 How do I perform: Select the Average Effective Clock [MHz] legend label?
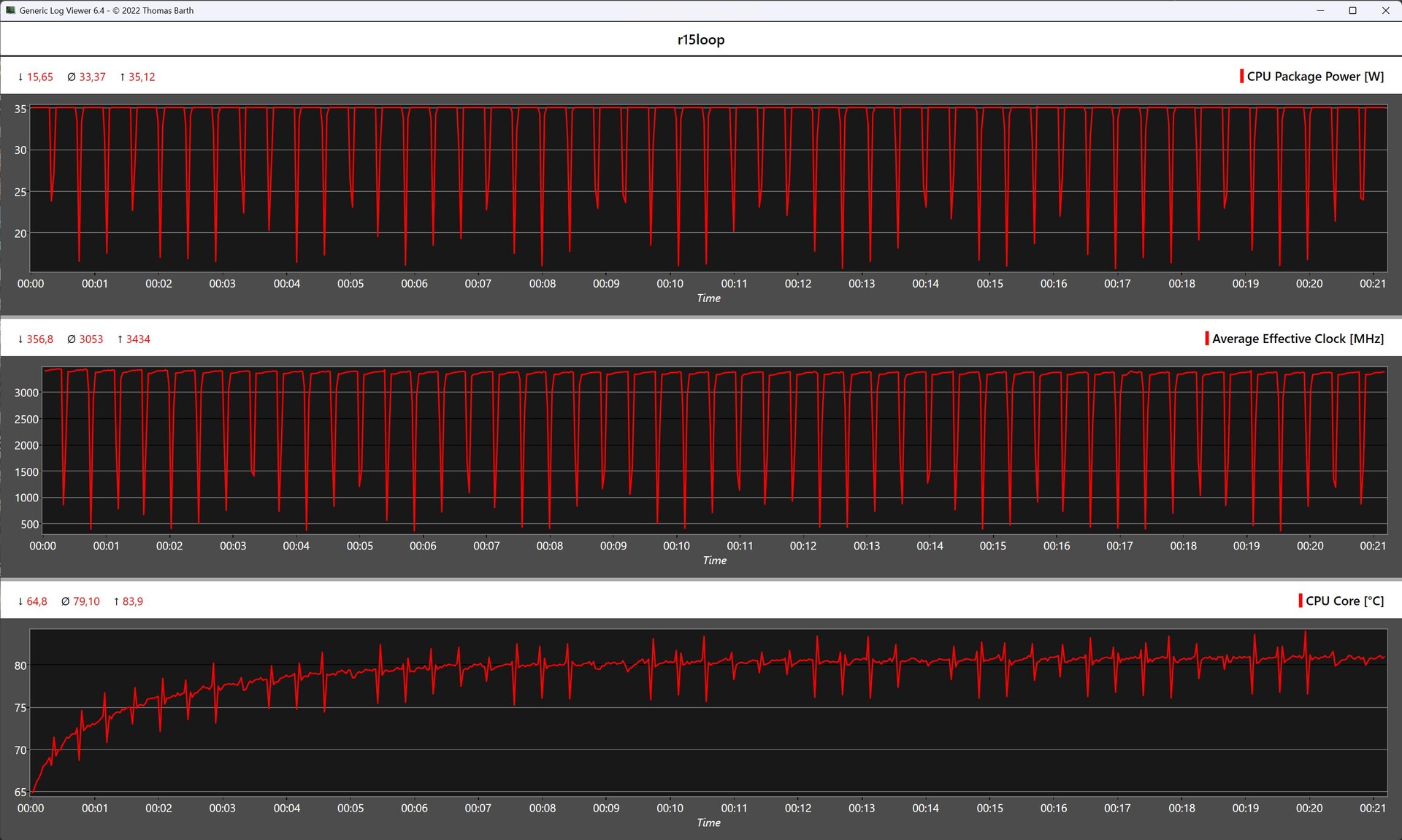pyautogui.click(x=1298, y=339)
